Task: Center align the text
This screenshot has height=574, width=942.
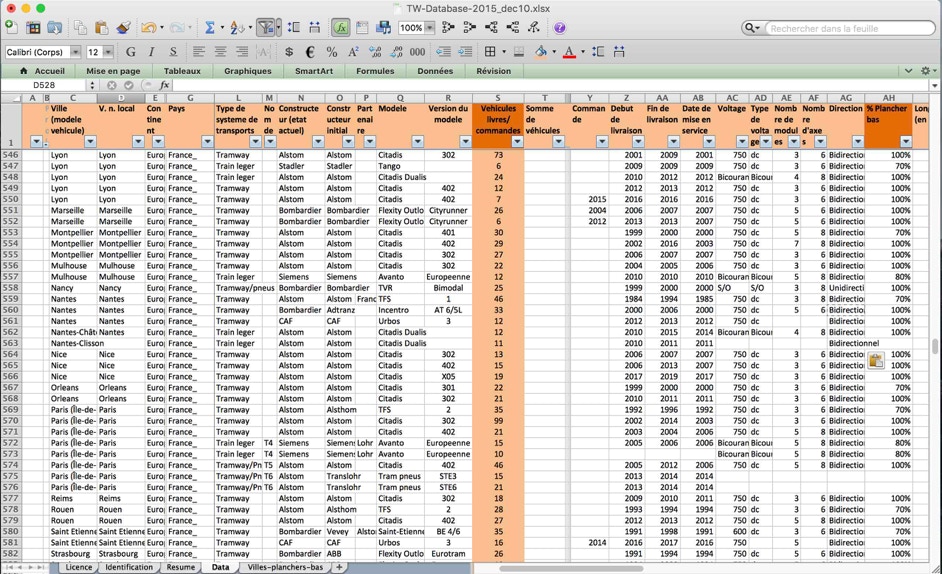Action: click(x=220, y=52)
